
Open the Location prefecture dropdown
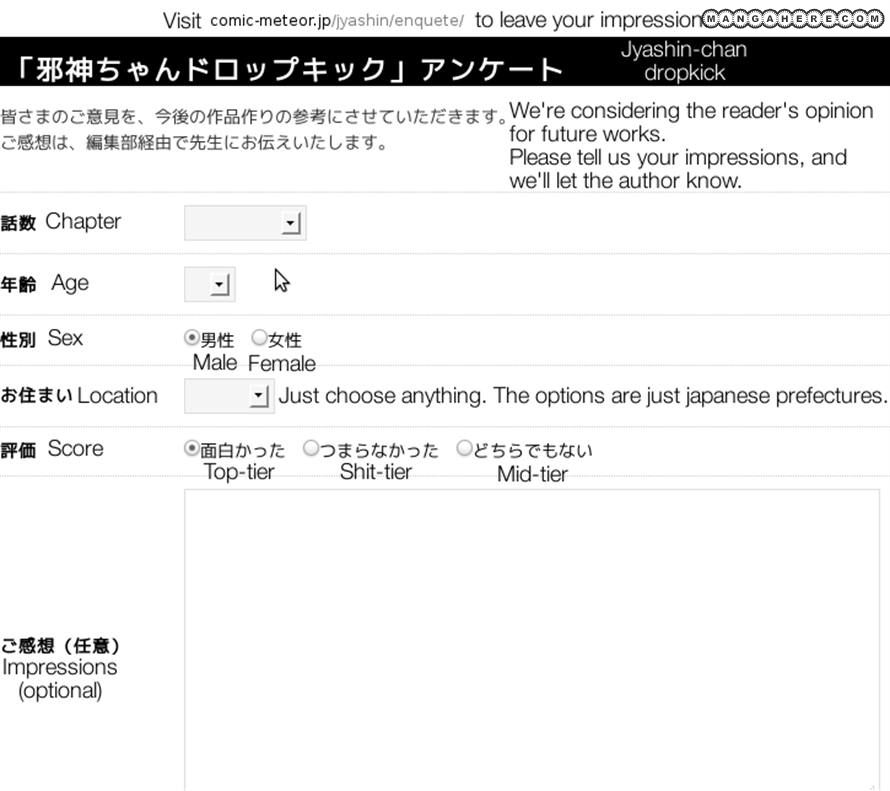click(x=229, y=397)
